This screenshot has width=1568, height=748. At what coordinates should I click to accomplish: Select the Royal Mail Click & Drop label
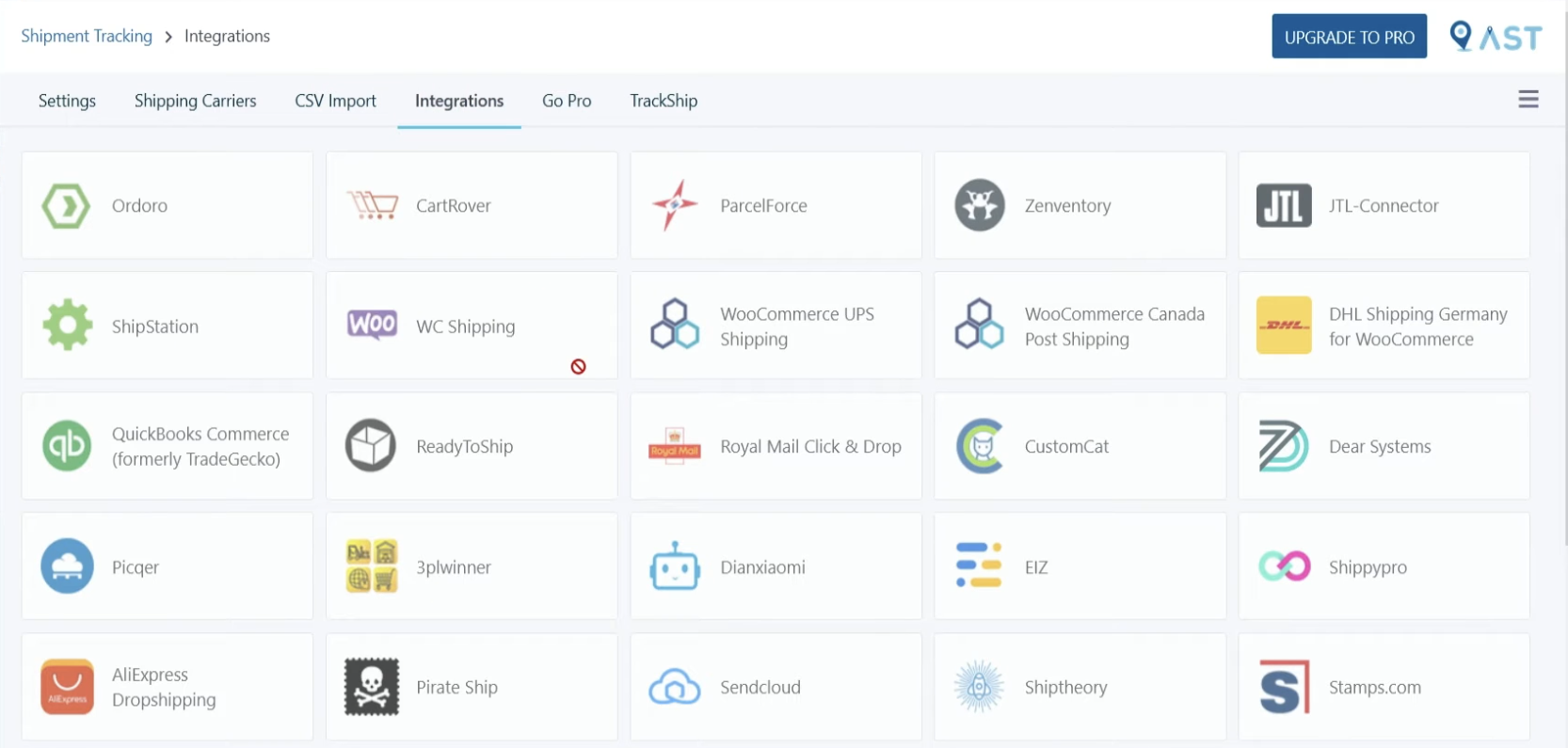(x=810, y=446)
